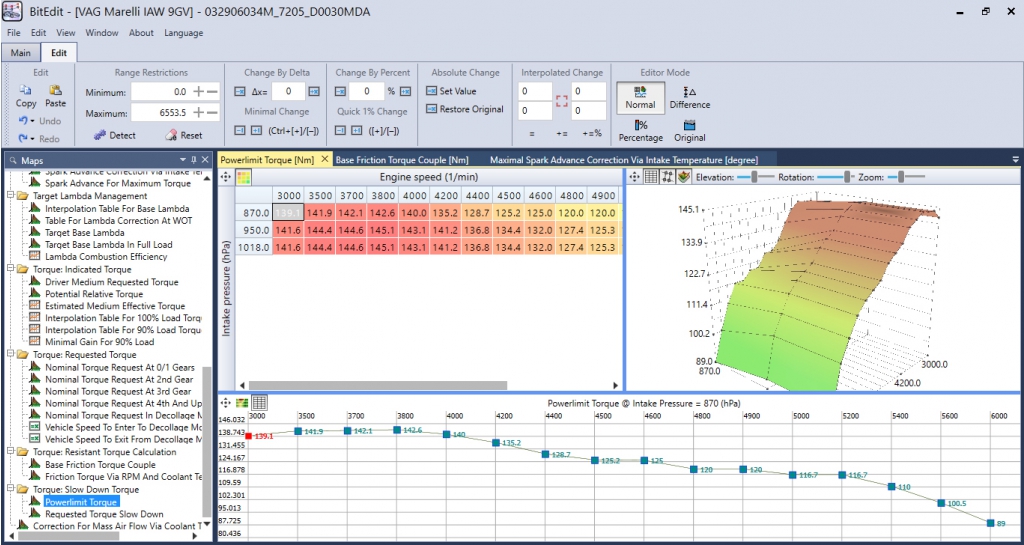1024x545 pixels.
Task: Increase by percent using right percent icon
Action: [406, 91]
